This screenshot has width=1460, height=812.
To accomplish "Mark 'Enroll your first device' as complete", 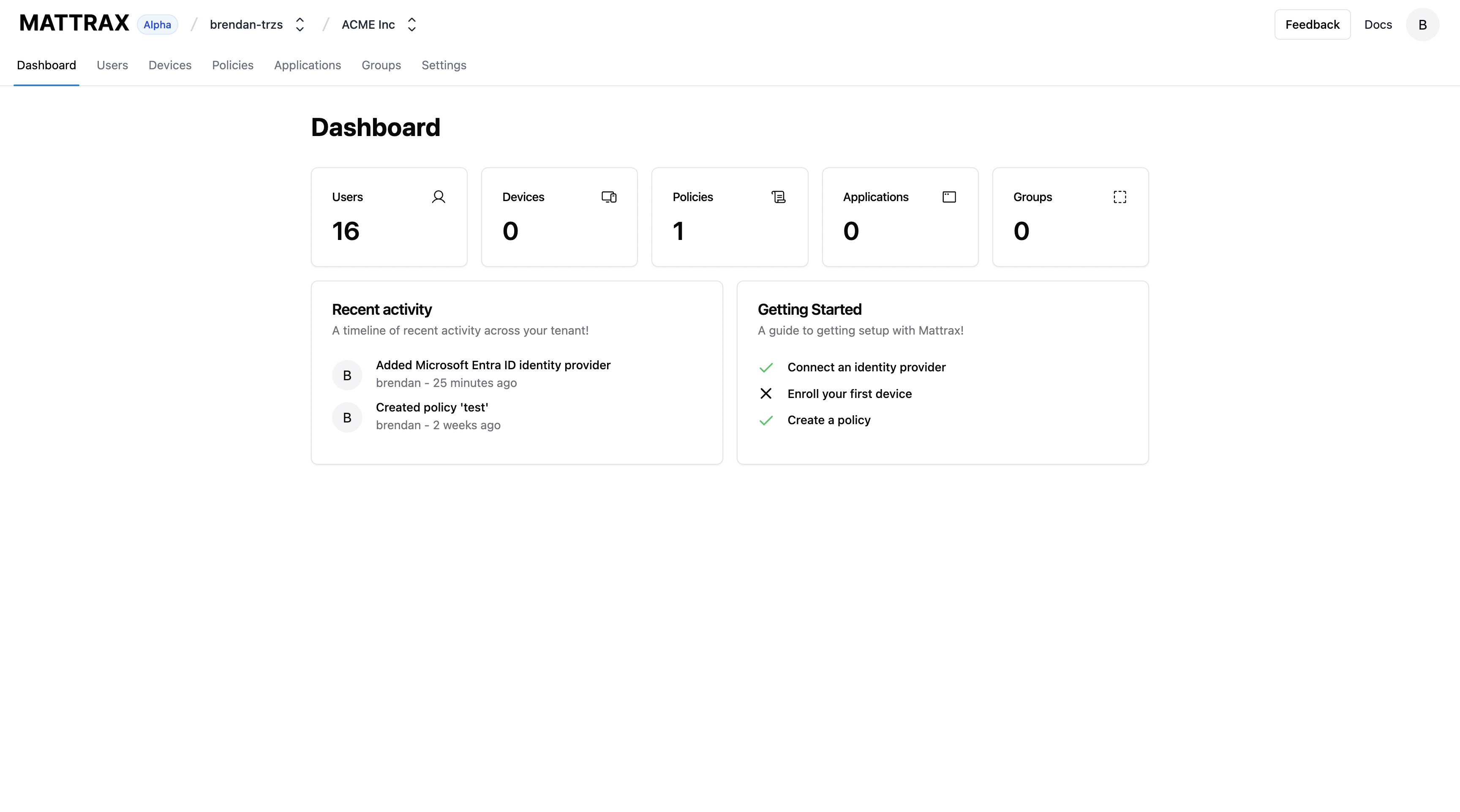I will click(766, 393).
